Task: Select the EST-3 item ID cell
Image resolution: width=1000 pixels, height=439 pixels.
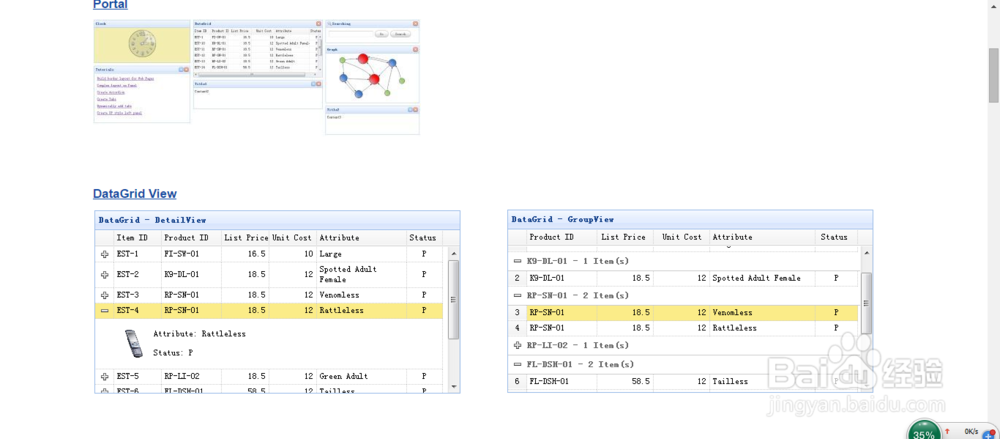Action: pyautogui.click(x=137, y=295)
